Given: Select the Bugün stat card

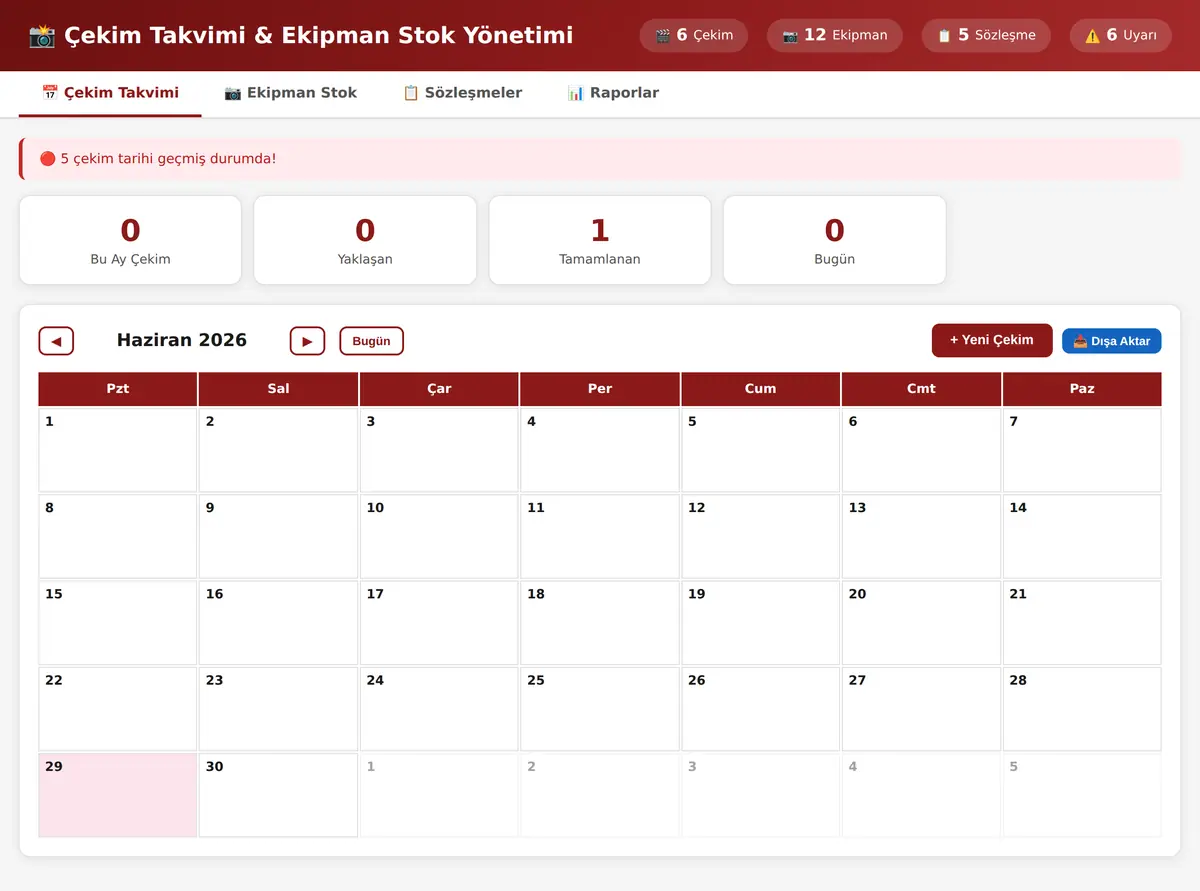Looking at the screenshot, I should pyautogui.click(x=835, y=240).
